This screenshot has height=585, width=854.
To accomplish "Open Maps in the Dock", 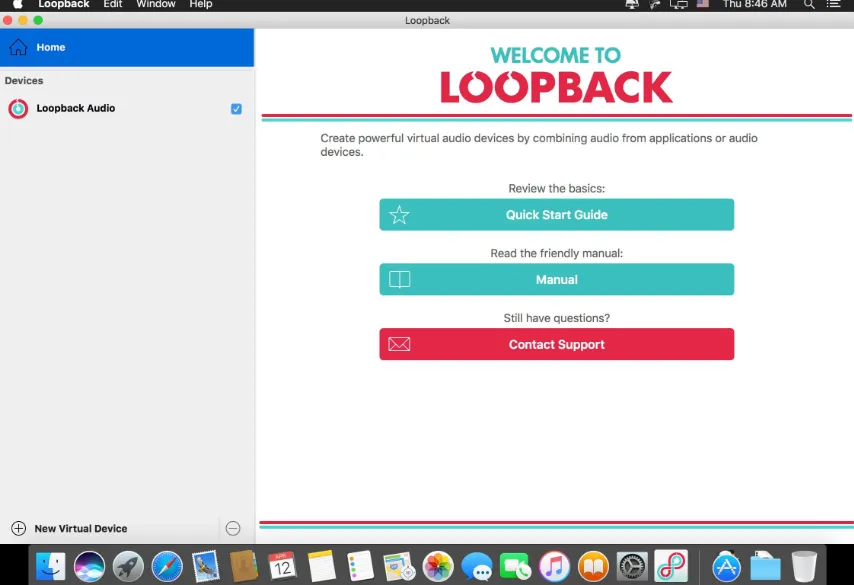I will 399,566.
